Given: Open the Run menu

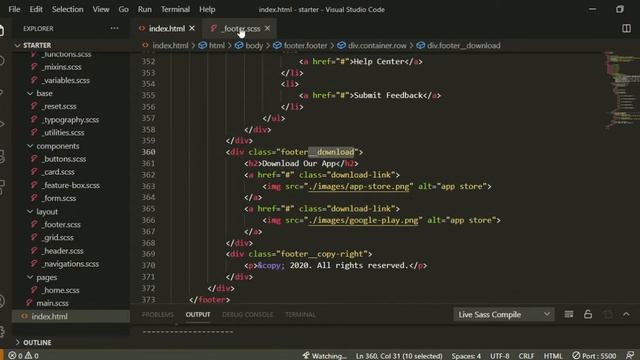Looking at the screenshot, I should coord(144,9).
